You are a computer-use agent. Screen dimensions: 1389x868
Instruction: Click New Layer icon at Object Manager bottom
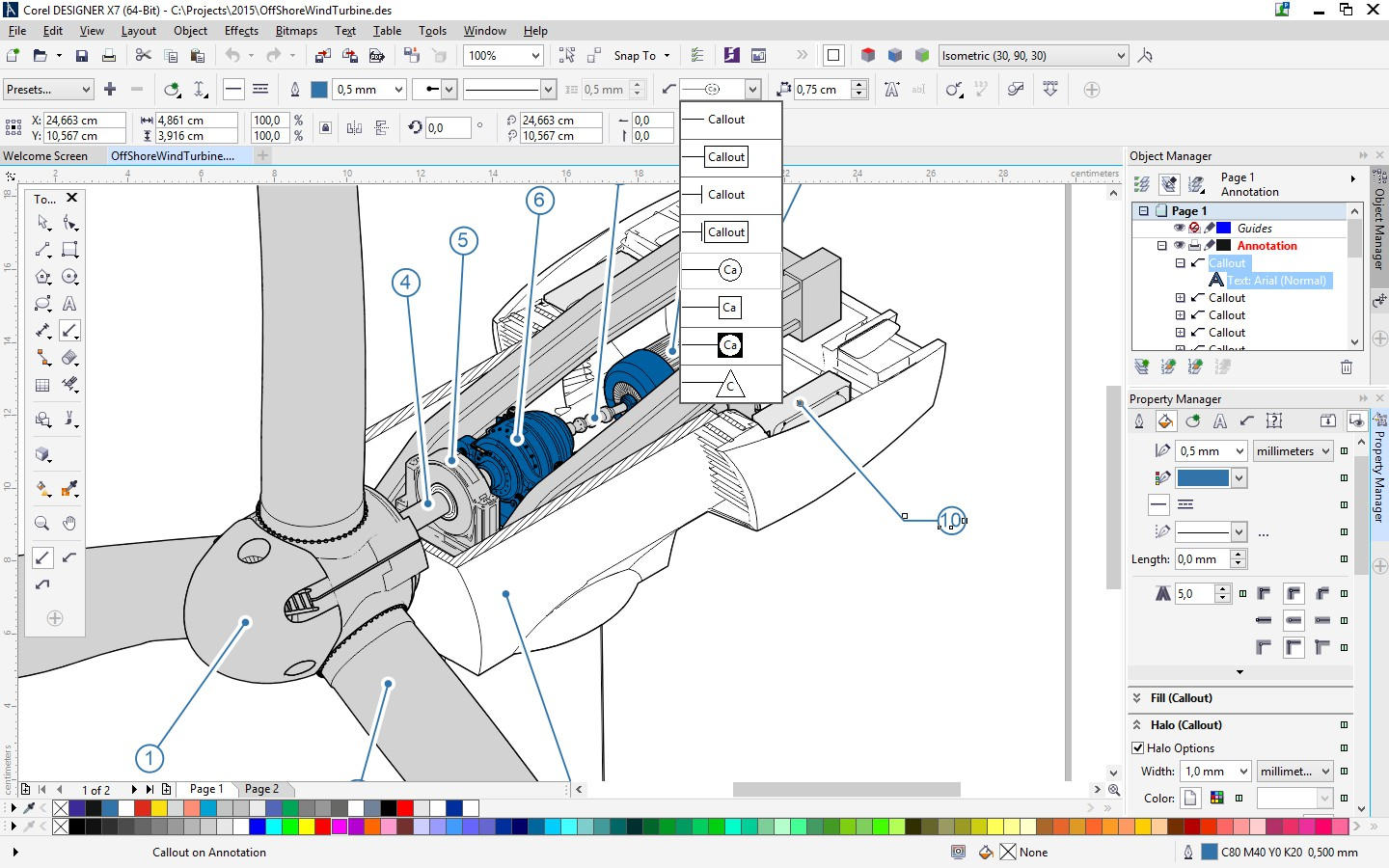click(1142, 366)
